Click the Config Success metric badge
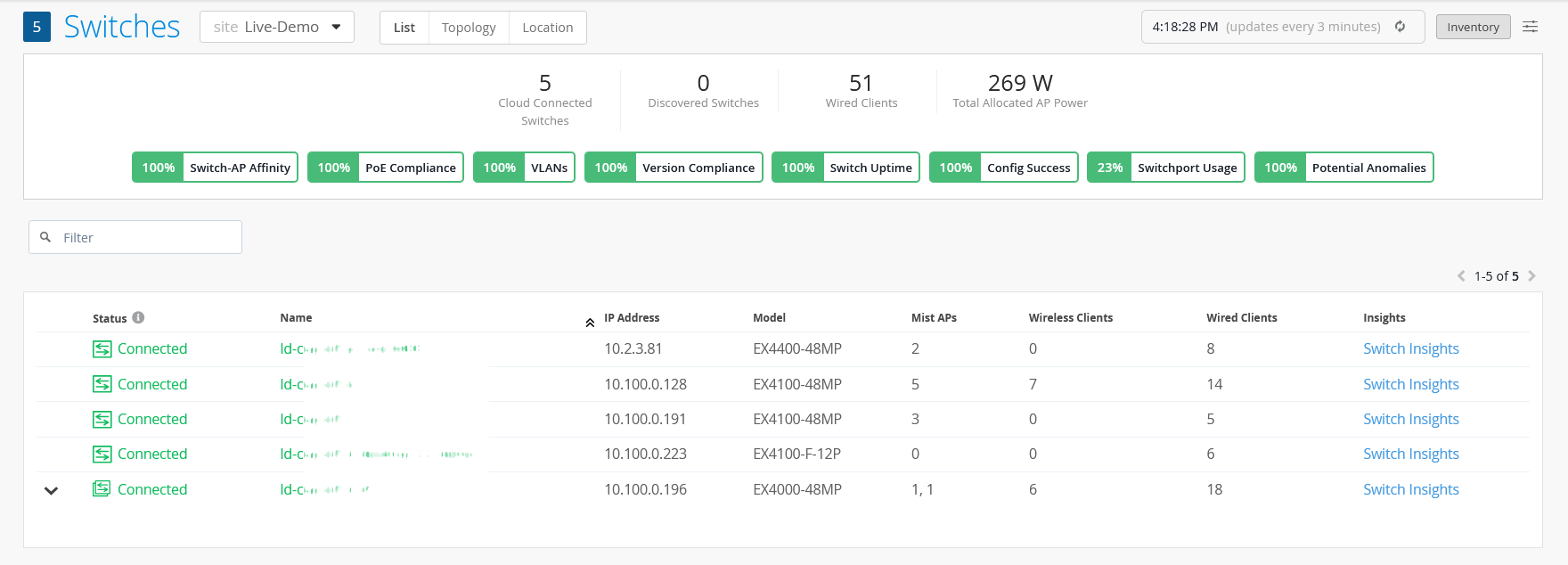The height and width of the screenshot is (565, 1568). 1004,168
